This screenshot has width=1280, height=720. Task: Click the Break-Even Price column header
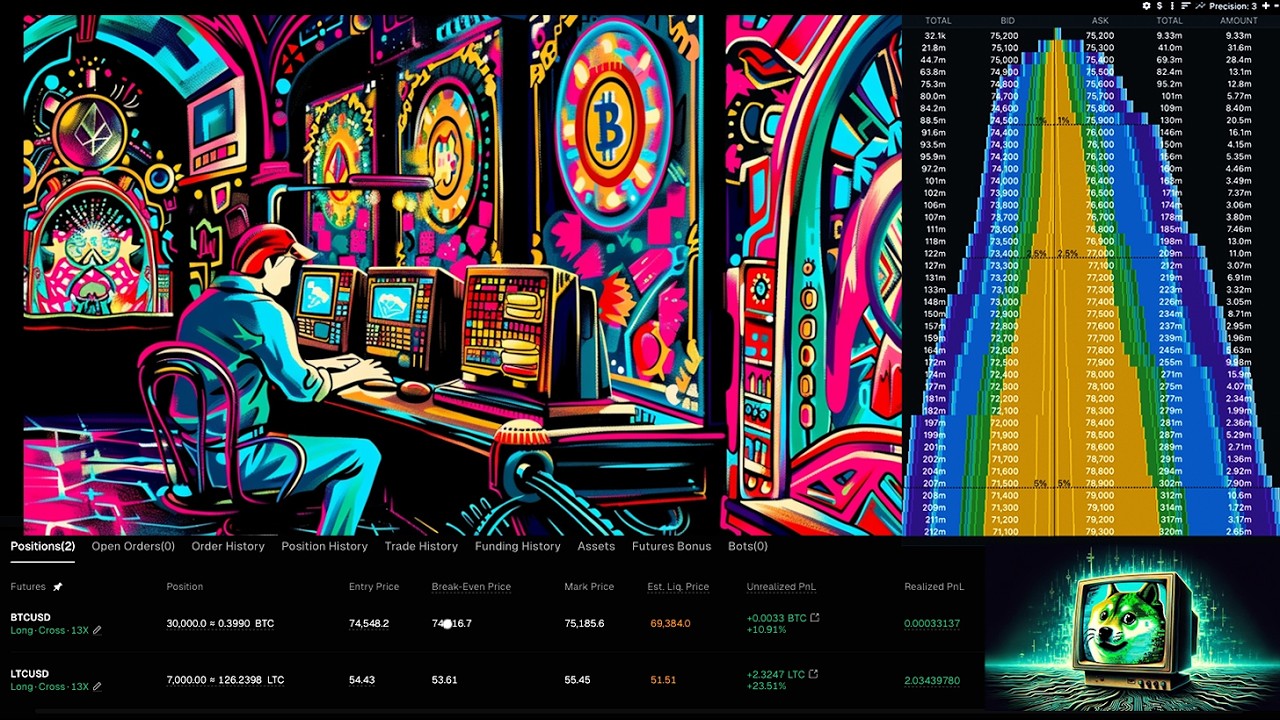(471, 587)
